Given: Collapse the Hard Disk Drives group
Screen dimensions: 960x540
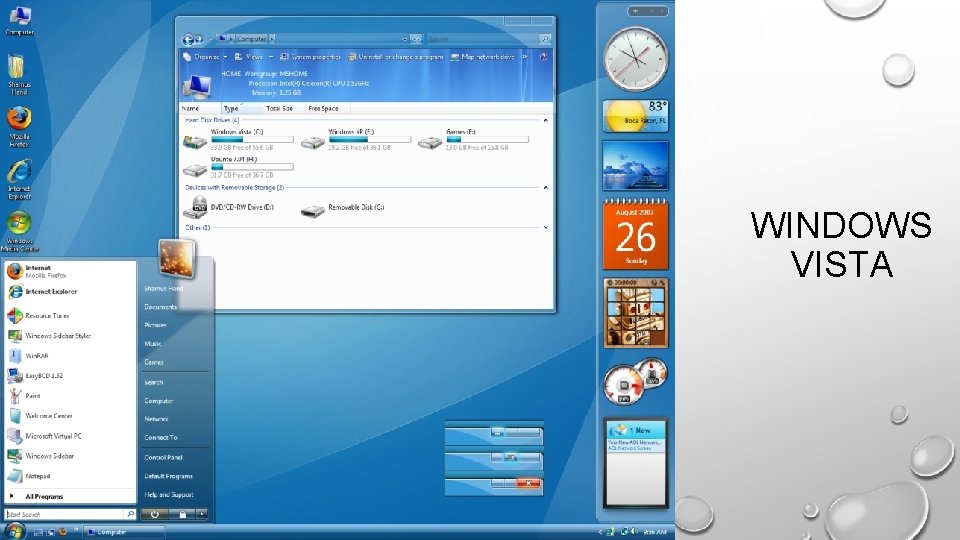Looking at the screenshot, I should tap(546, 121).
